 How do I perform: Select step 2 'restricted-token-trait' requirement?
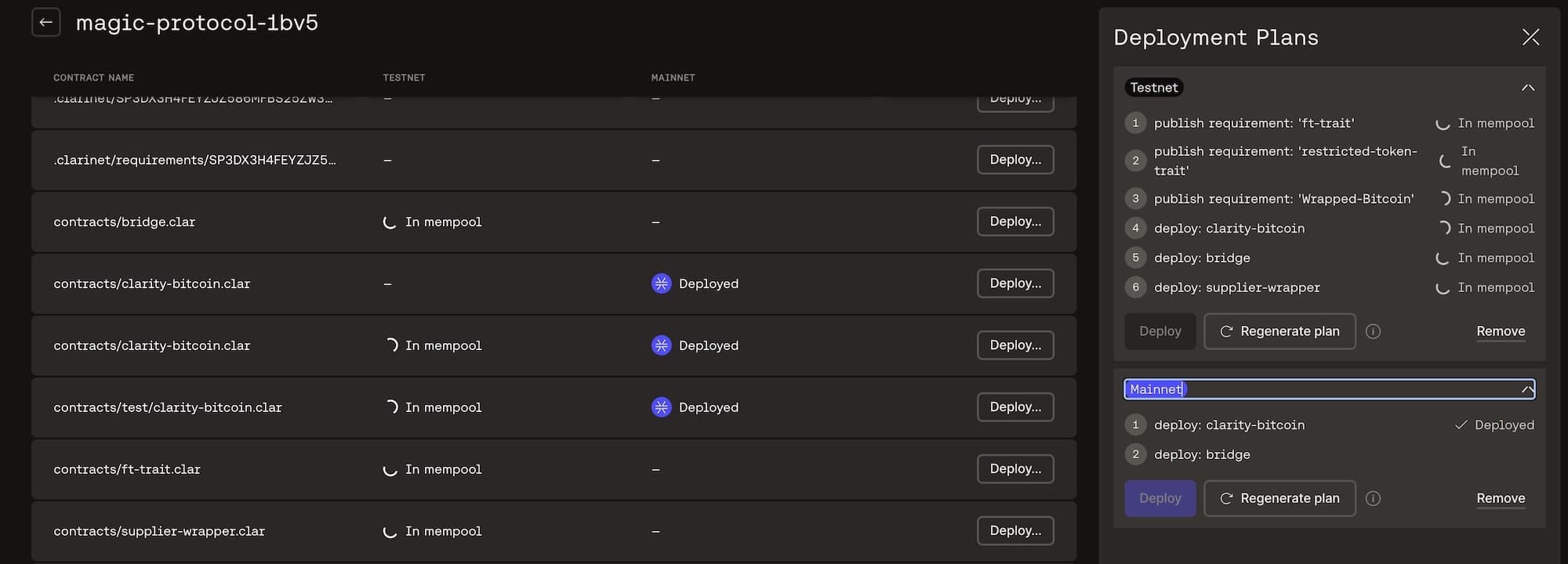click(x=1286, y=161)
